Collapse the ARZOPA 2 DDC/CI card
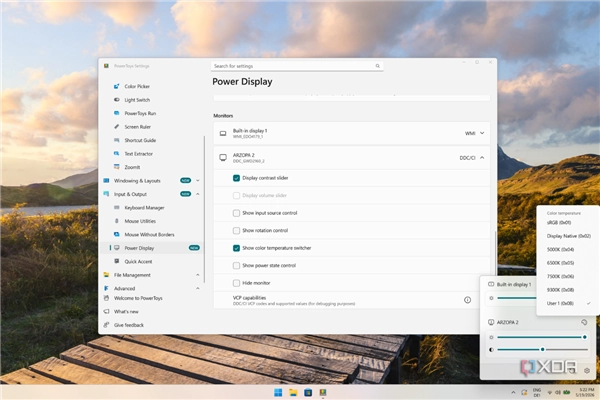 pyautogui.click(x=482, y=158)
